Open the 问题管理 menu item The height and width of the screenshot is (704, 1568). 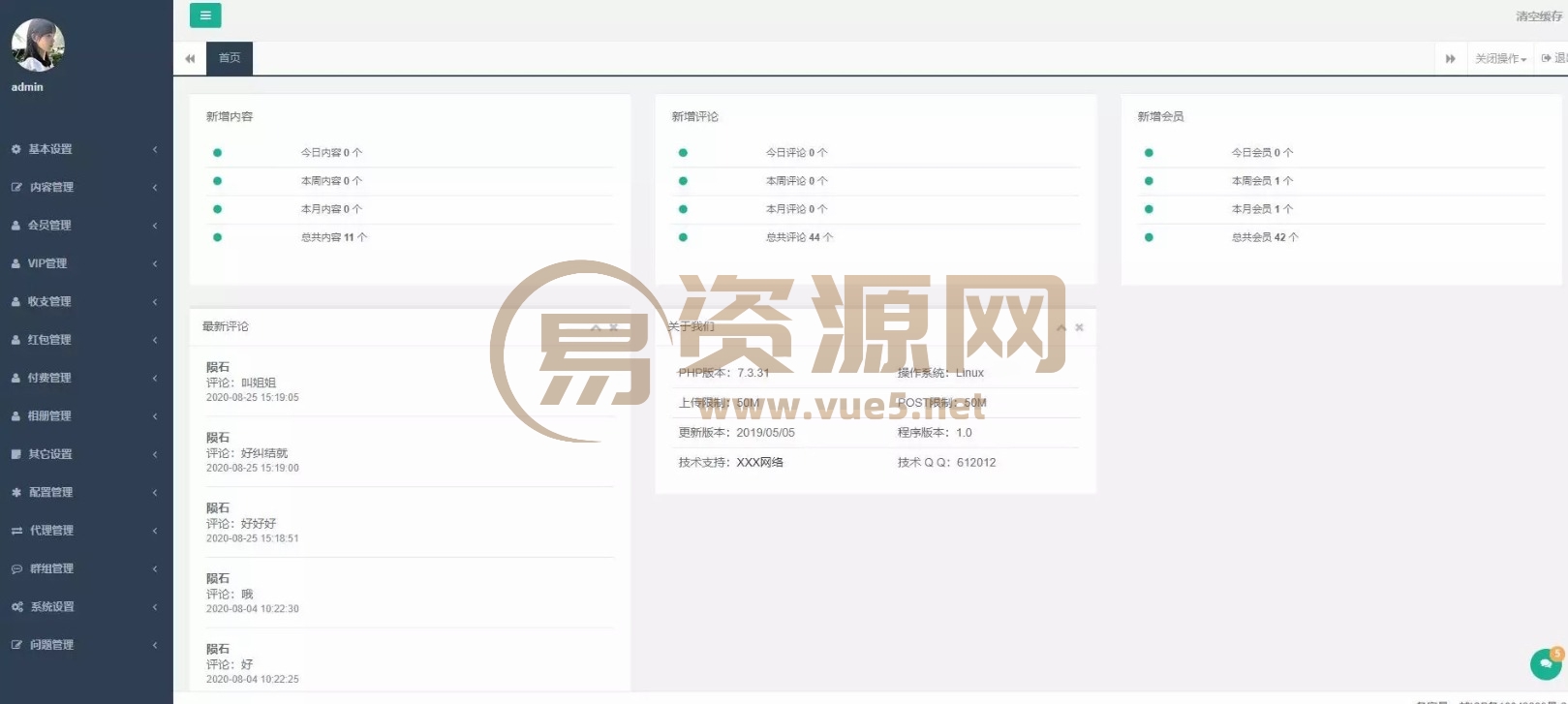86,645
